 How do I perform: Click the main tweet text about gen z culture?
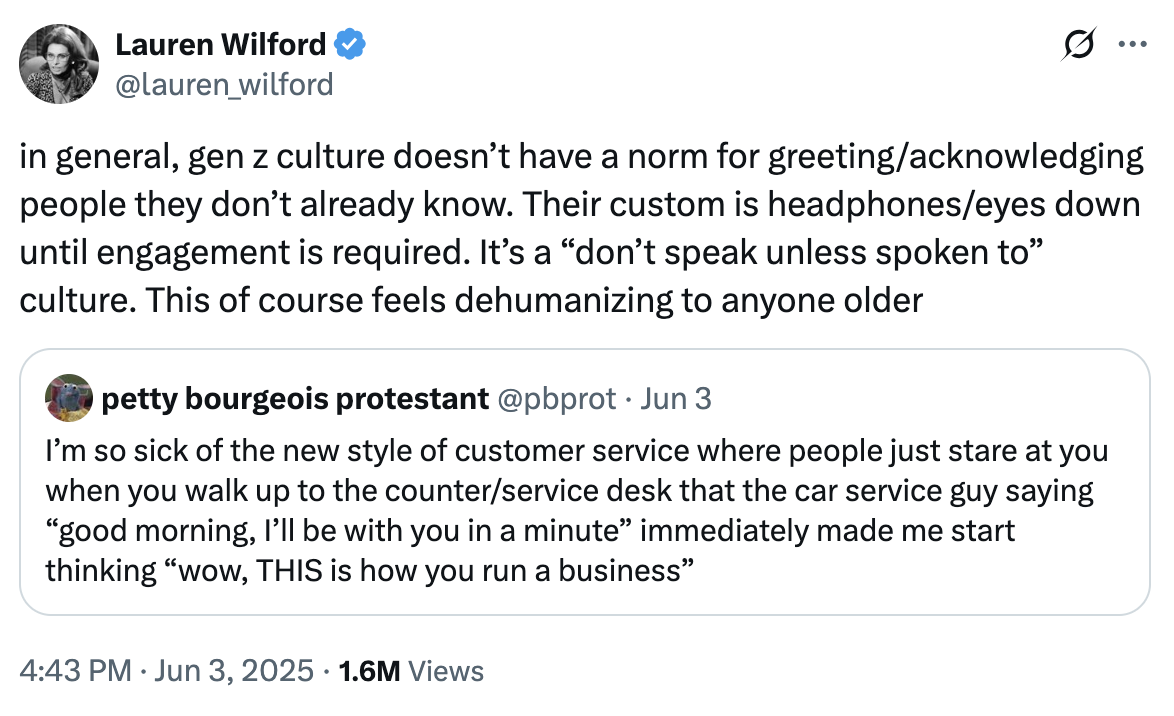tap(581, 228)
